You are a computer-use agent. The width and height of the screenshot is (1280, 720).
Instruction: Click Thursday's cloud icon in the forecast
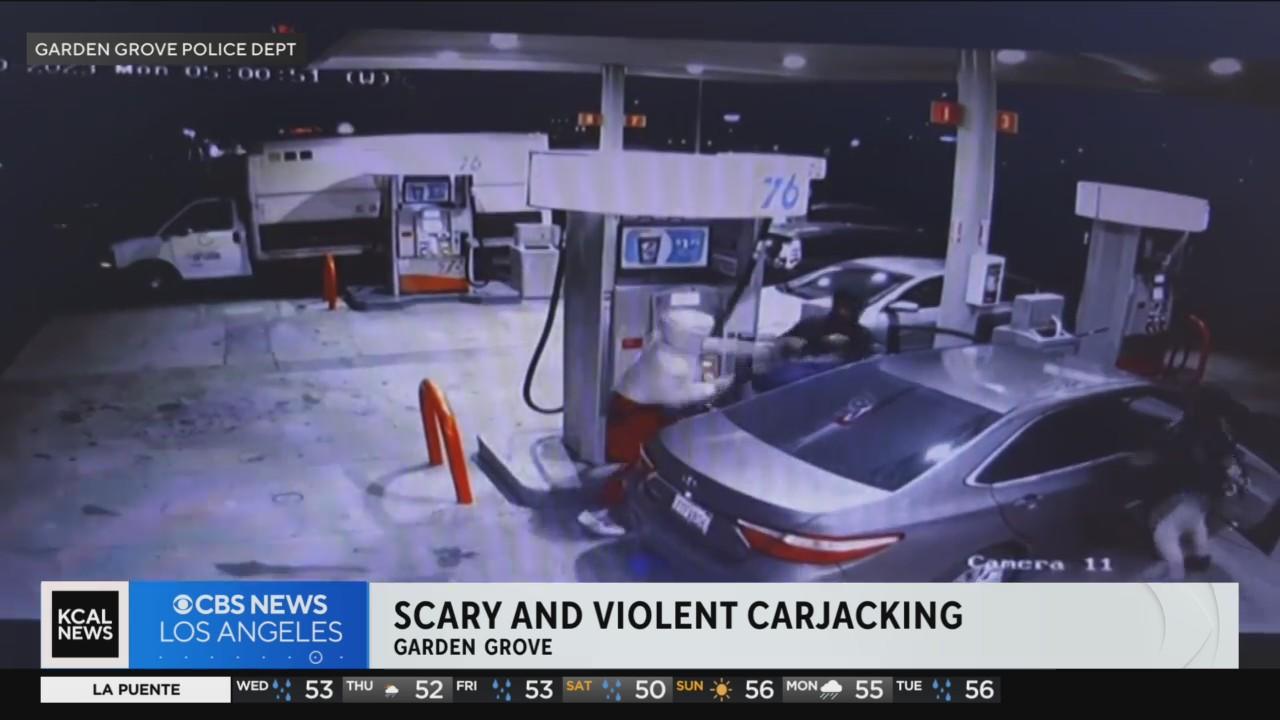392,690
